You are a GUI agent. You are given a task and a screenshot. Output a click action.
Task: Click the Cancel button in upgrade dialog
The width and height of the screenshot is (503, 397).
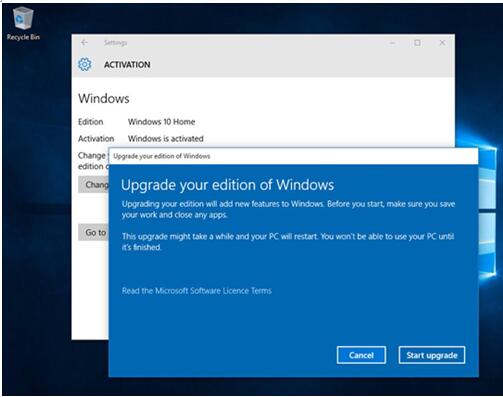(x=361, y=355)
